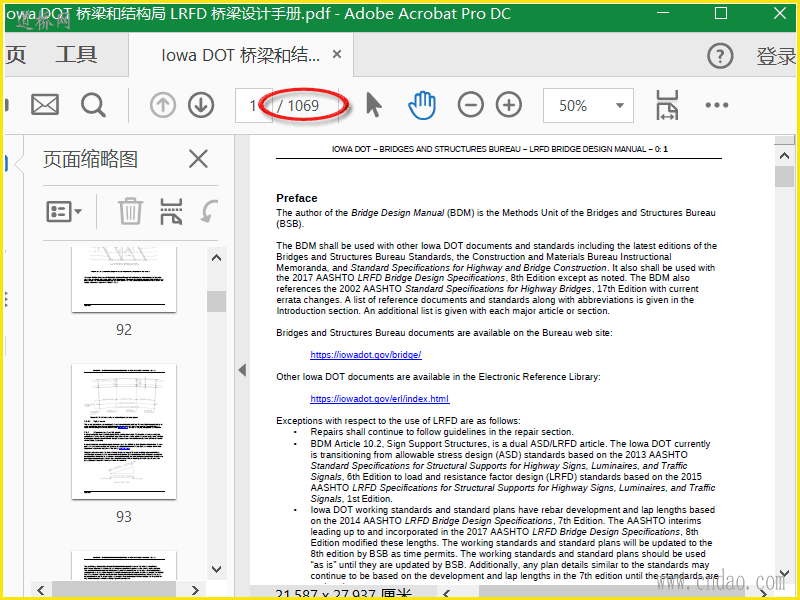
Task: Open thumbnails options dropdown menu
Action: [x=64, y=211]
